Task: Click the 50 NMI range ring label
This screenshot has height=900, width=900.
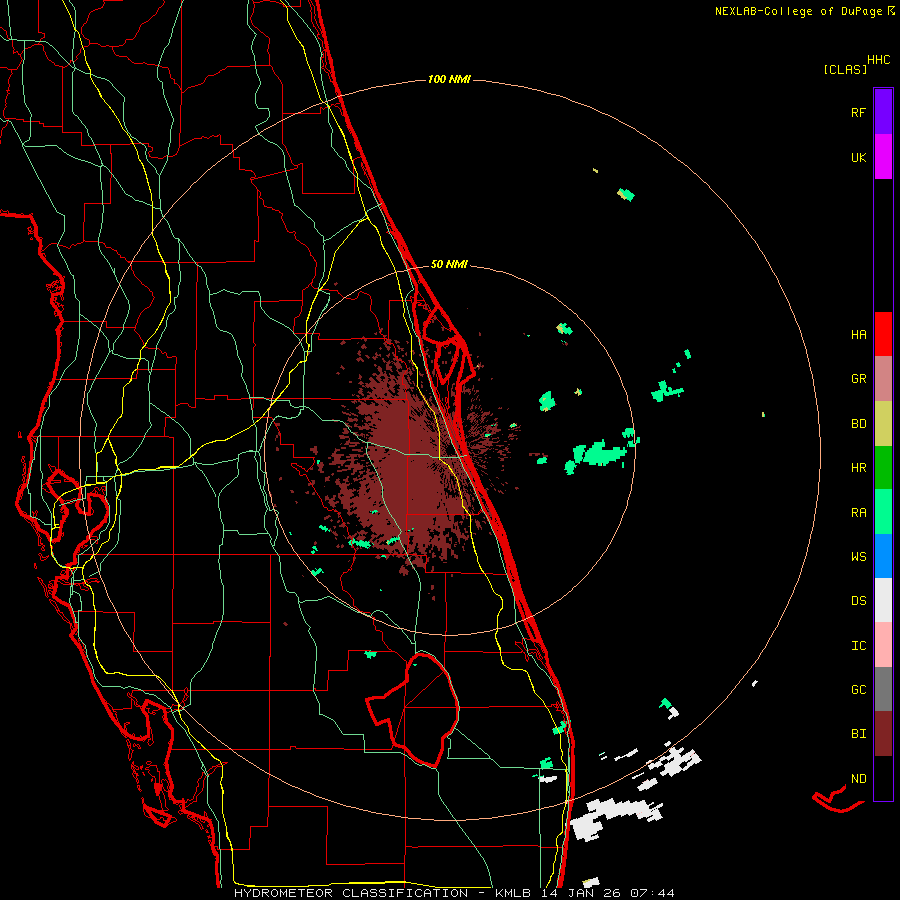Action: pyautogui.click(x=449, y=264)
